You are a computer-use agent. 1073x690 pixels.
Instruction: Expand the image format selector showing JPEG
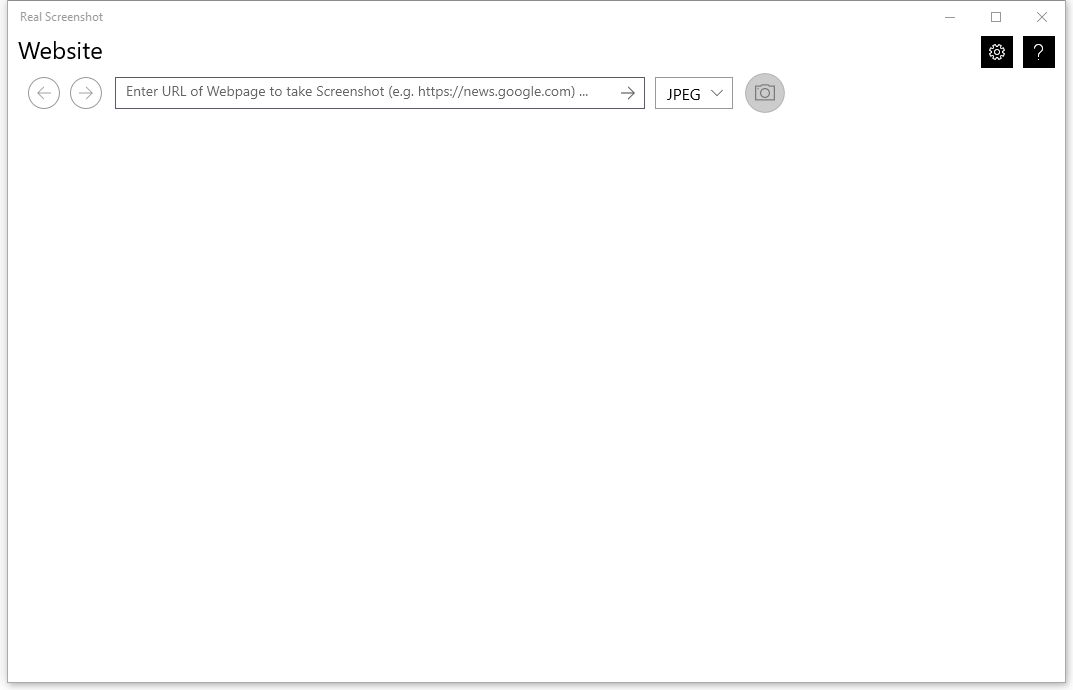click(693, 93)
